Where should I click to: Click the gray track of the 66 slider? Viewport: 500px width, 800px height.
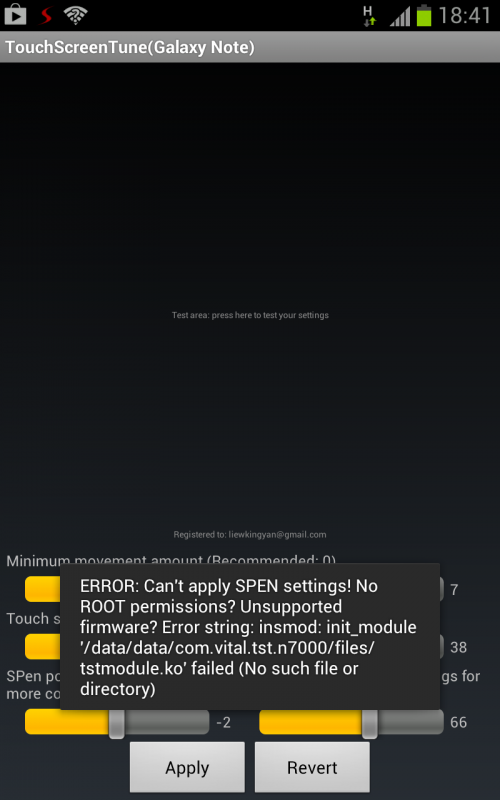click(x=410, y=722)
